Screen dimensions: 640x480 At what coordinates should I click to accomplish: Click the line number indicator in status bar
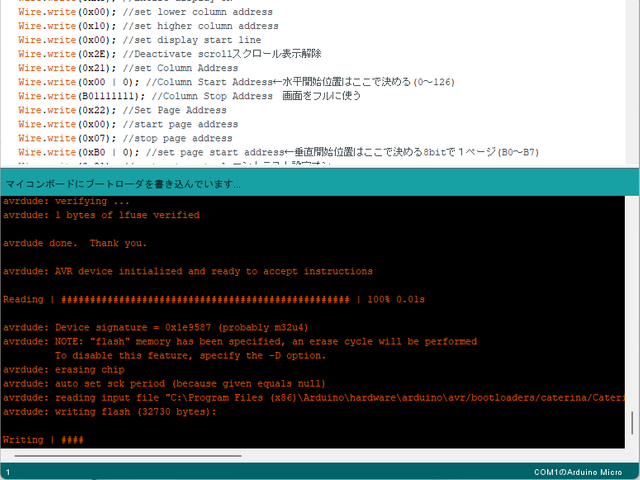tap(8, 471)
